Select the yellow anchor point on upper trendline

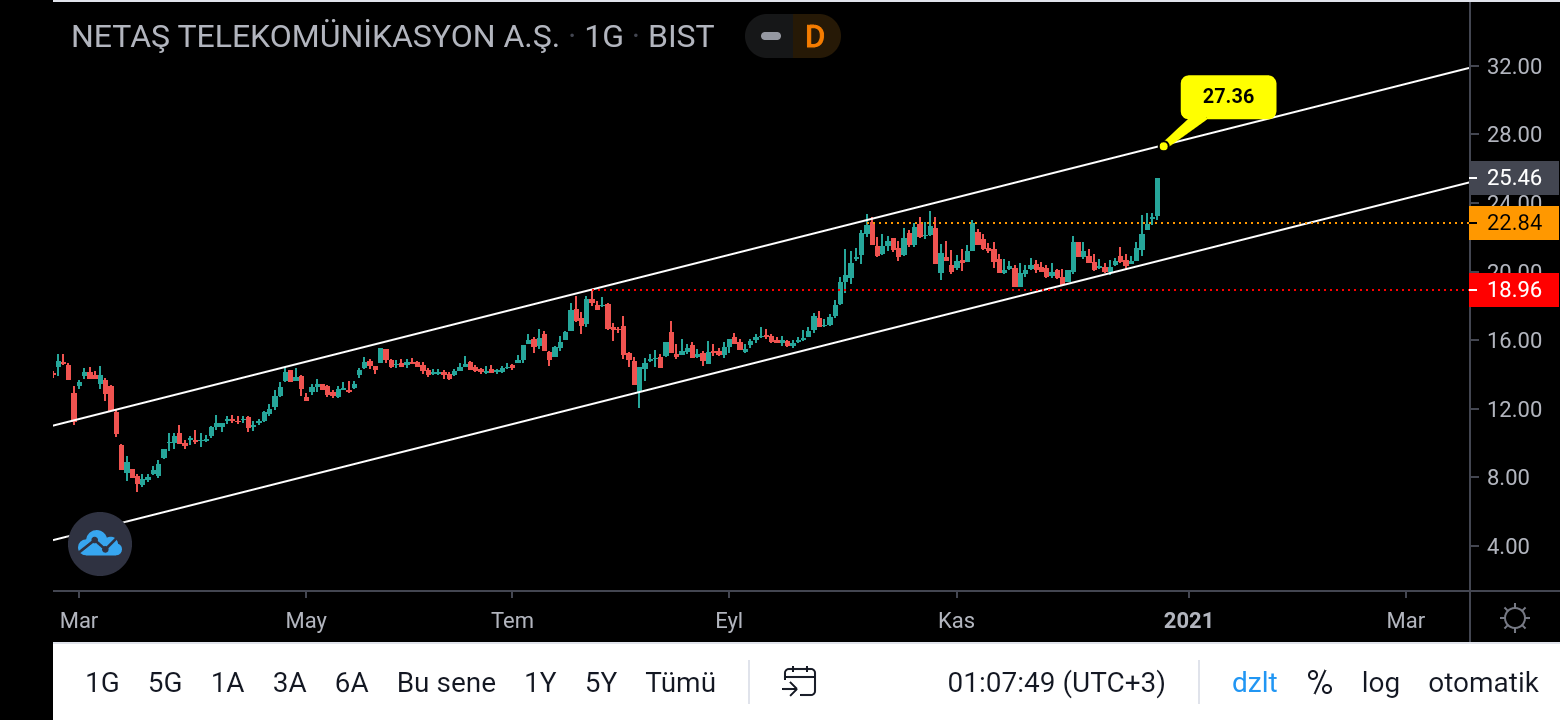click(x=1164, y=146)
